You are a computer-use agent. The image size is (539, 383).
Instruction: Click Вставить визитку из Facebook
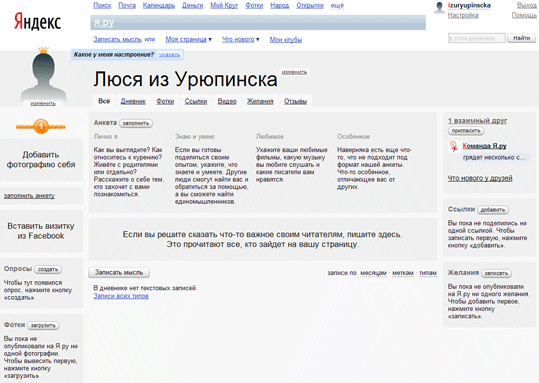point(41,231)
